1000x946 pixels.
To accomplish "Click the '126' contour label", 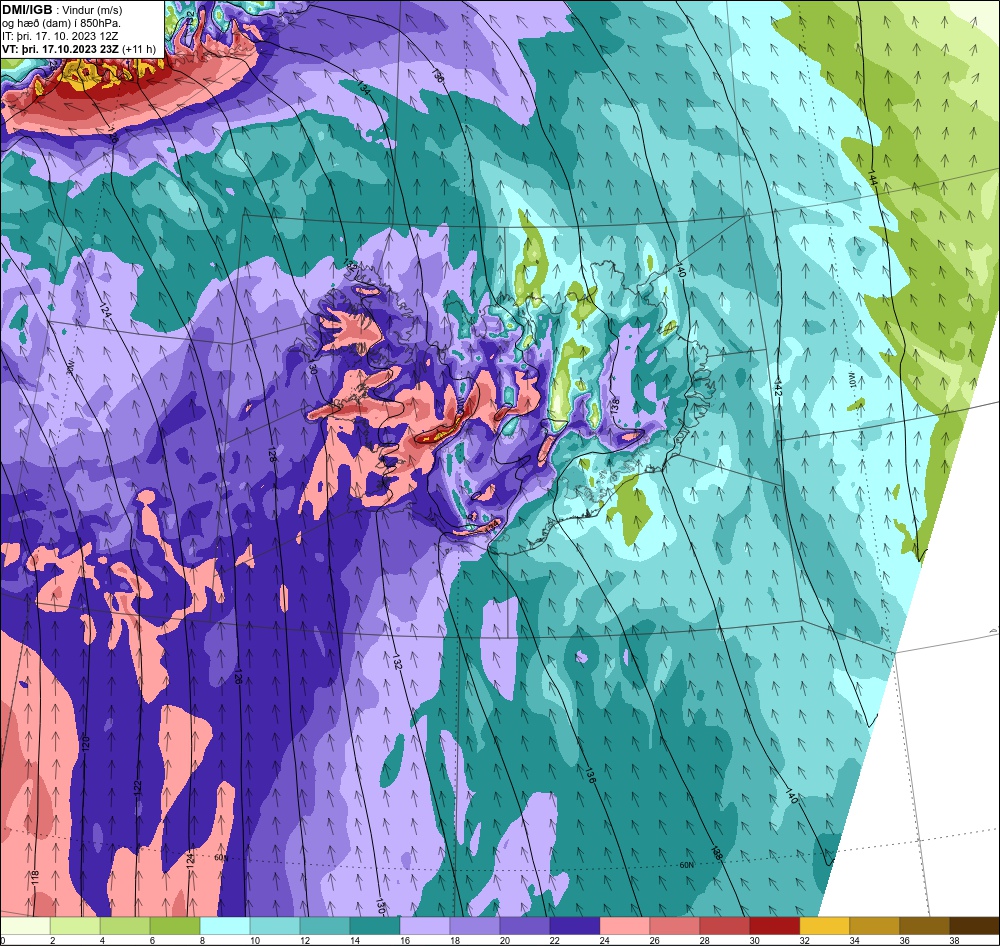I will coord(238,676).
